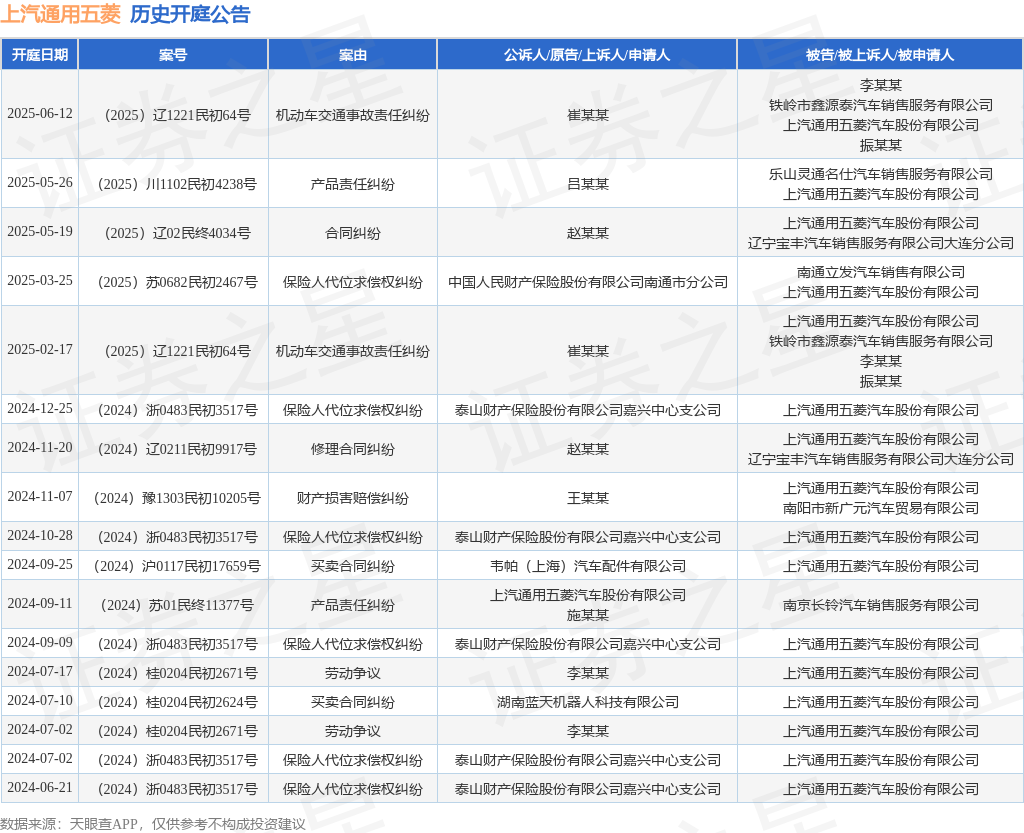This screenshot has height=833, width=1024.
Task: Click plaintiff 王某某
Action: click(x=588, y=498)
